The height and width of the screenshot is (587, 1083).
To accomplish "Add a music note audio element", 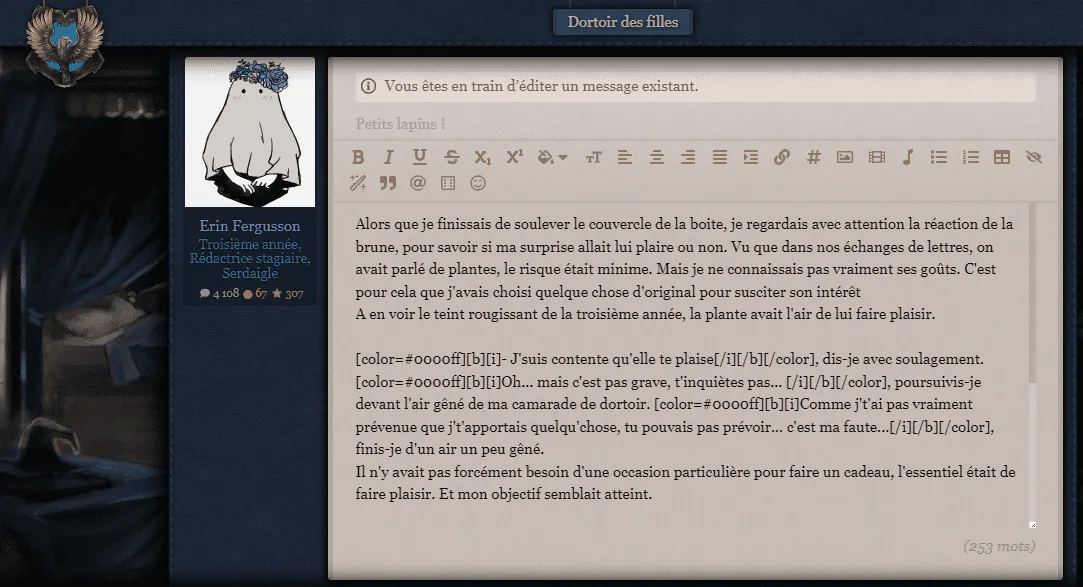I will coord(908,157).
